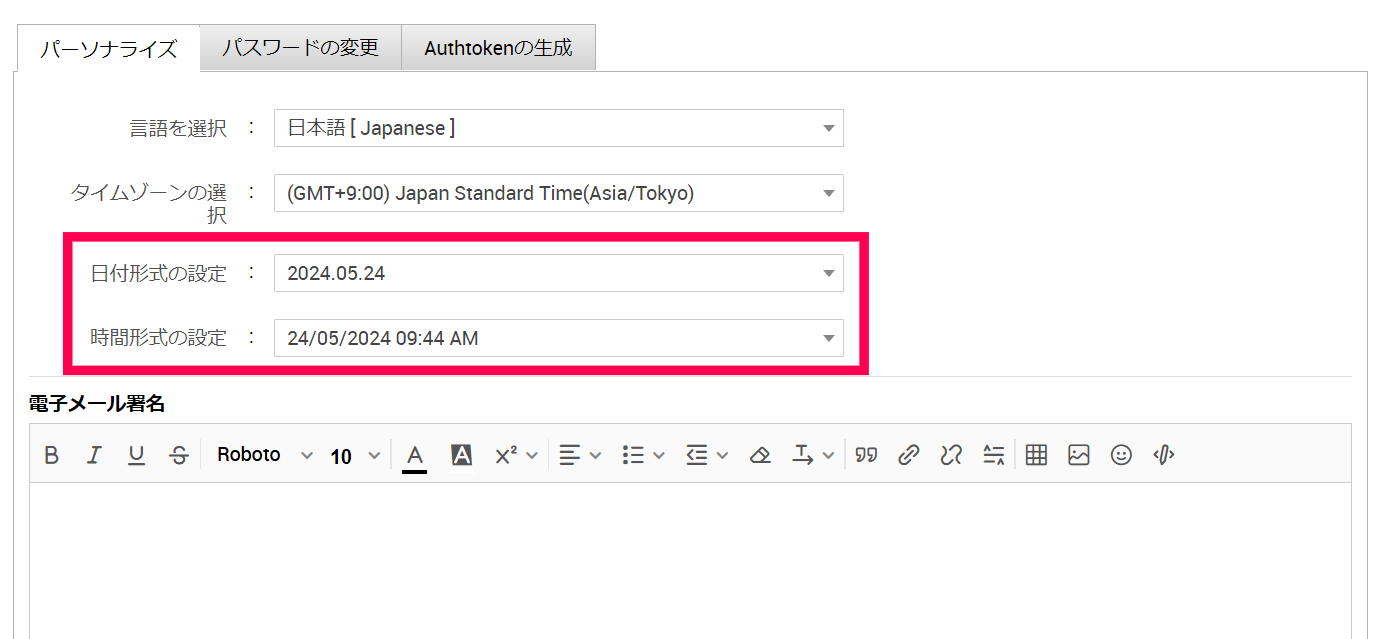Click the 電子メール署名 heading text
1396x639 pixels.
tap(97, 404)
